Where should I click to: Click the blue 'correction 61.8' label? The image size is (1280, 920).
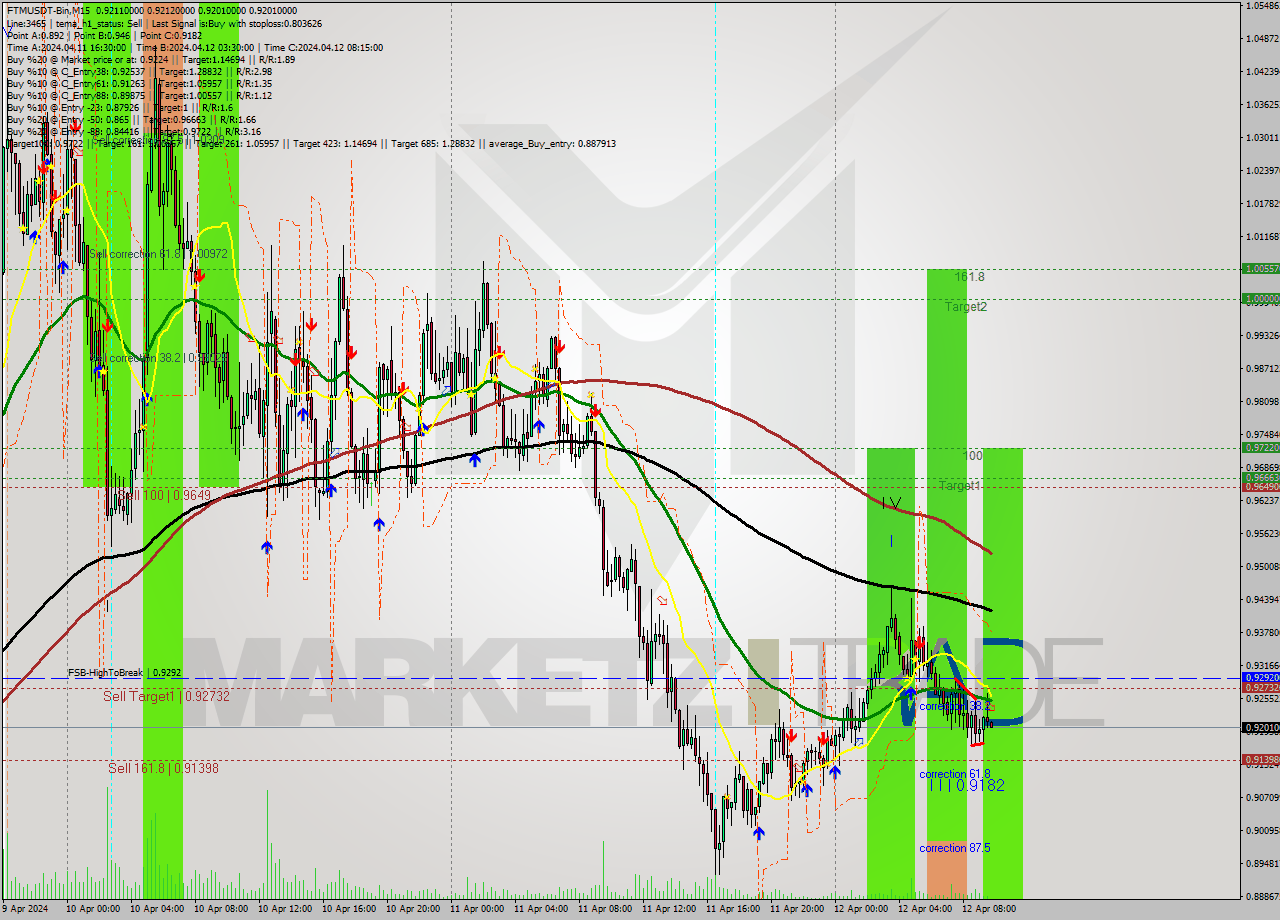(x=955, y=774)
